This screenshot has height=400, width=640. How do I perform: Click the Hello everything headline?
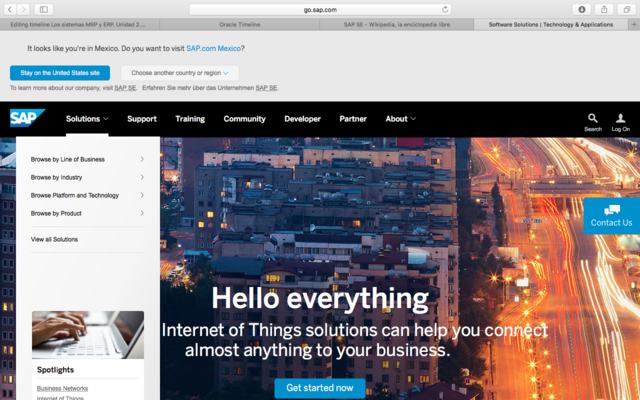320,298
